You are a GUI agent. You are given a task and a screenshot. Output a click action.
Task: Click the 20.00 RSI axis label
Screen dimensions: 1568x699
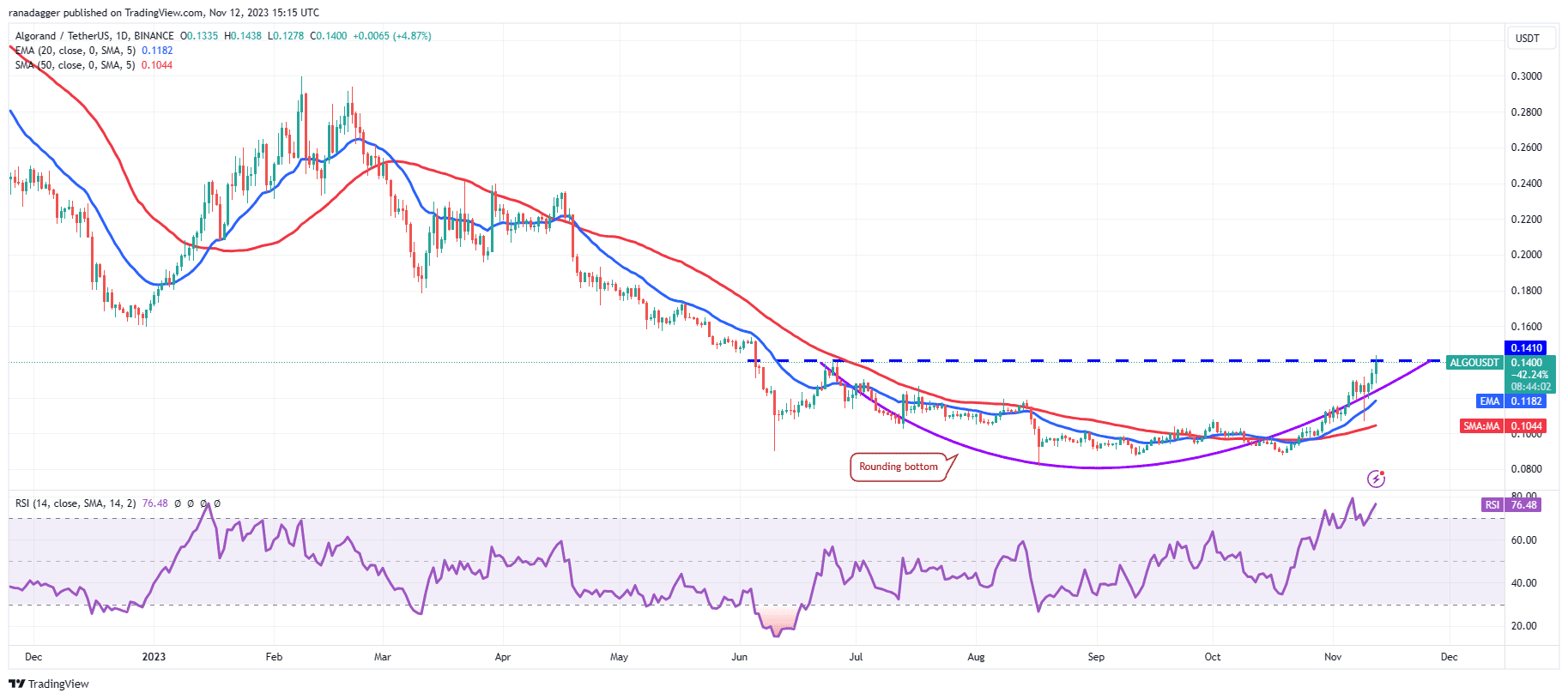pyautogui.click(x=1523, y=626)
